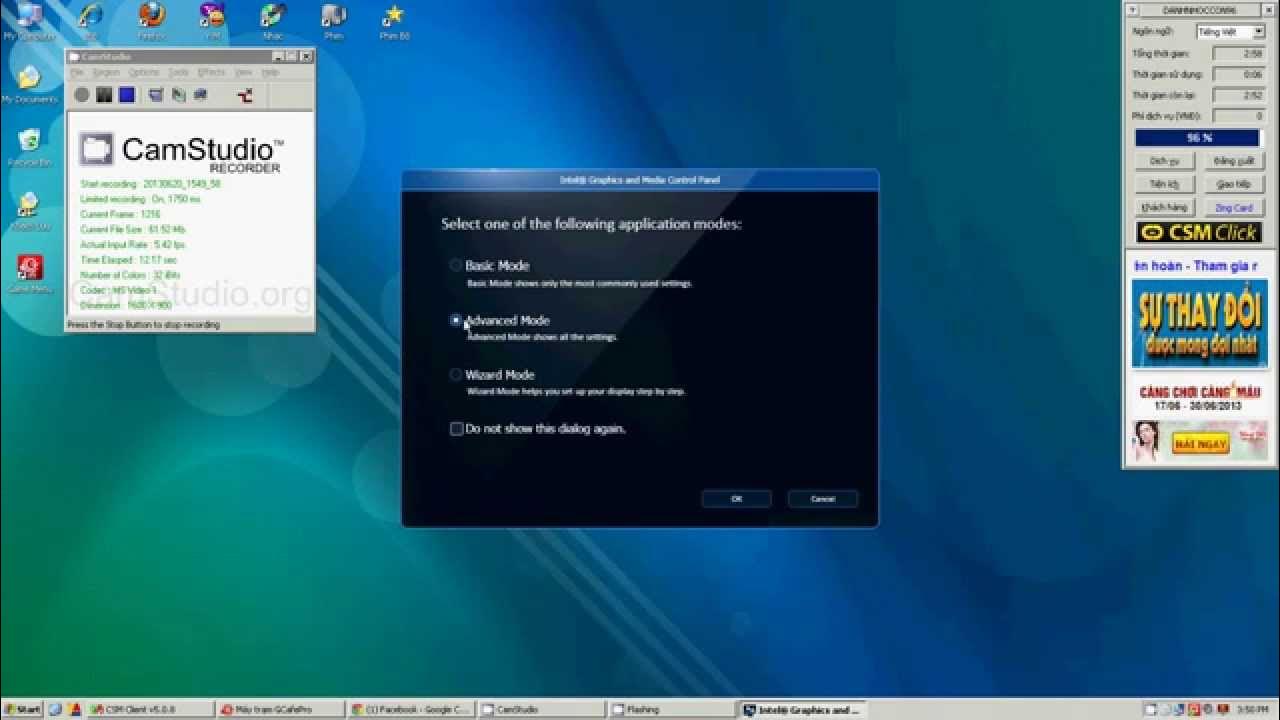
Task: Click the Pause button in CamStudio toolbar
Action: [104, 95]
